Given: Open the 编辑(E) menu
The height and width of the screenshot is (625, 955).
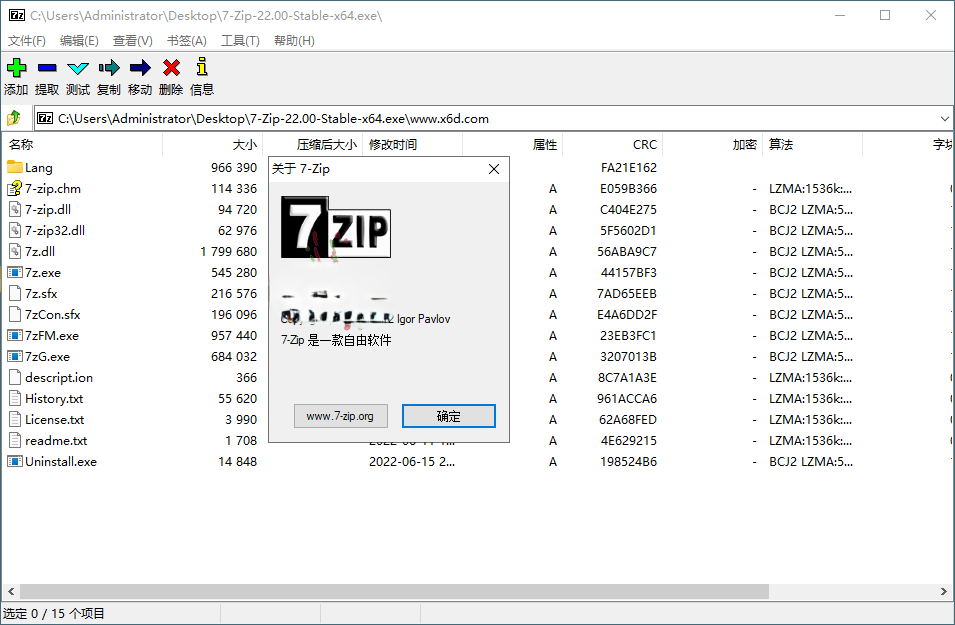Looking at the screenshot, I should tap(79, 40).
